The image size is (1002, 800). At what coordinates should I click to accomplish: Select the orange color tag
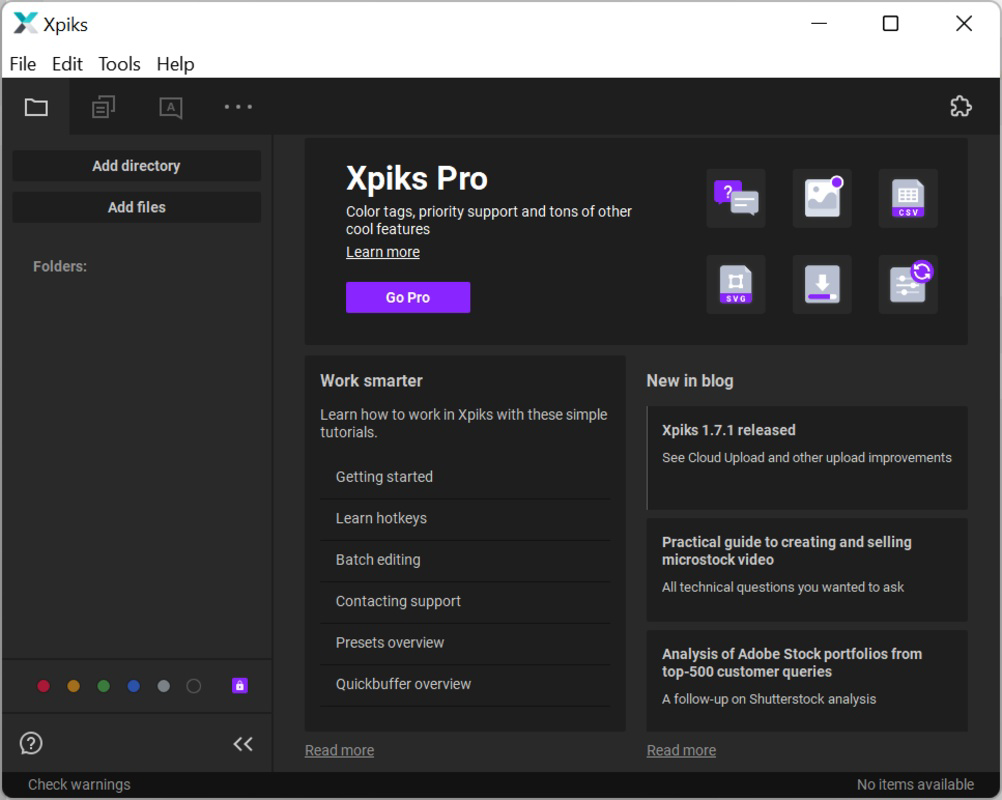tap(73, 686)
